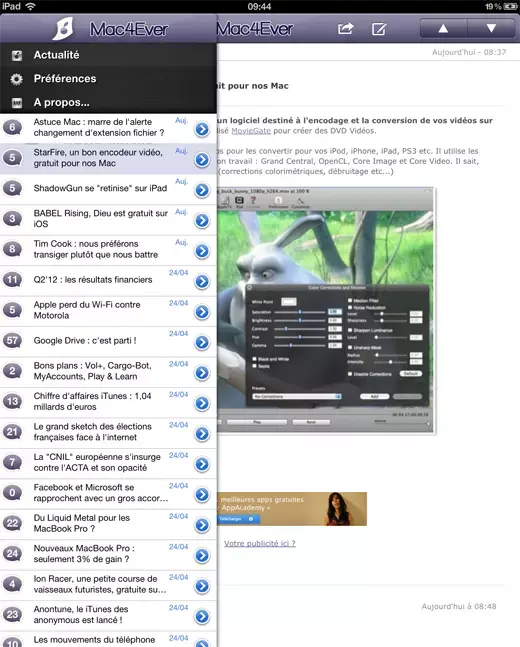Follow the MovieGate link in the article
This screenshot has width=520, height=647.
[251, 131]
